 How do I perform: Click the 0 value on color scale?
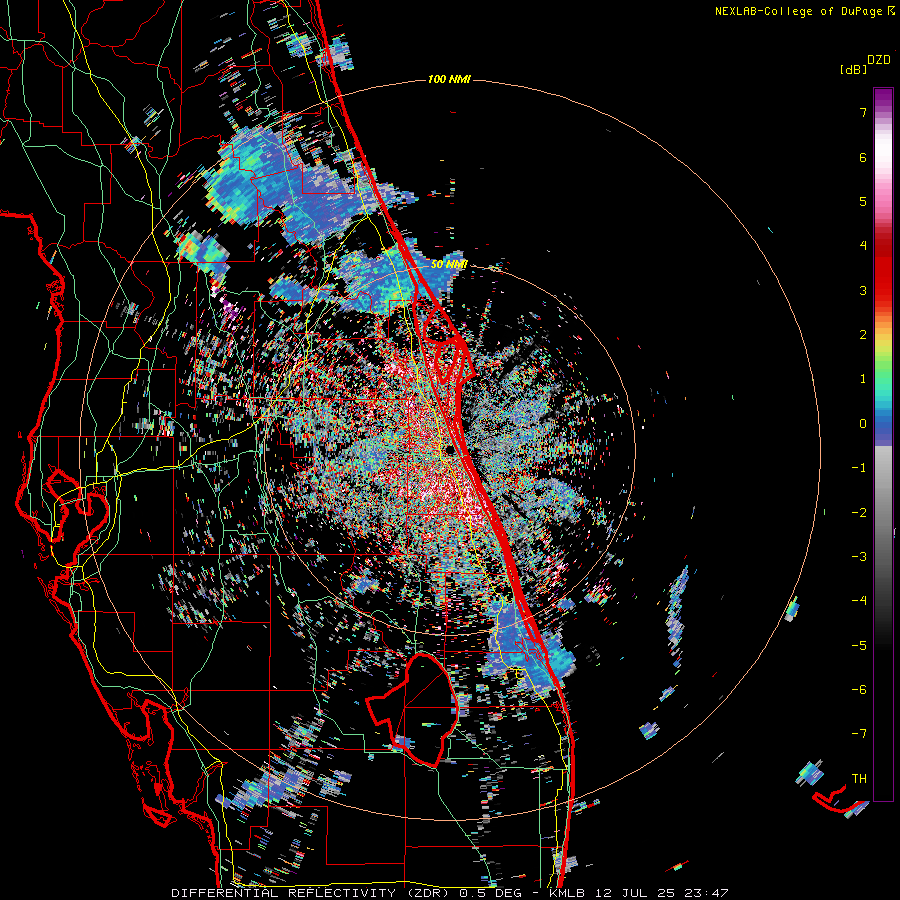pos(863,424)
